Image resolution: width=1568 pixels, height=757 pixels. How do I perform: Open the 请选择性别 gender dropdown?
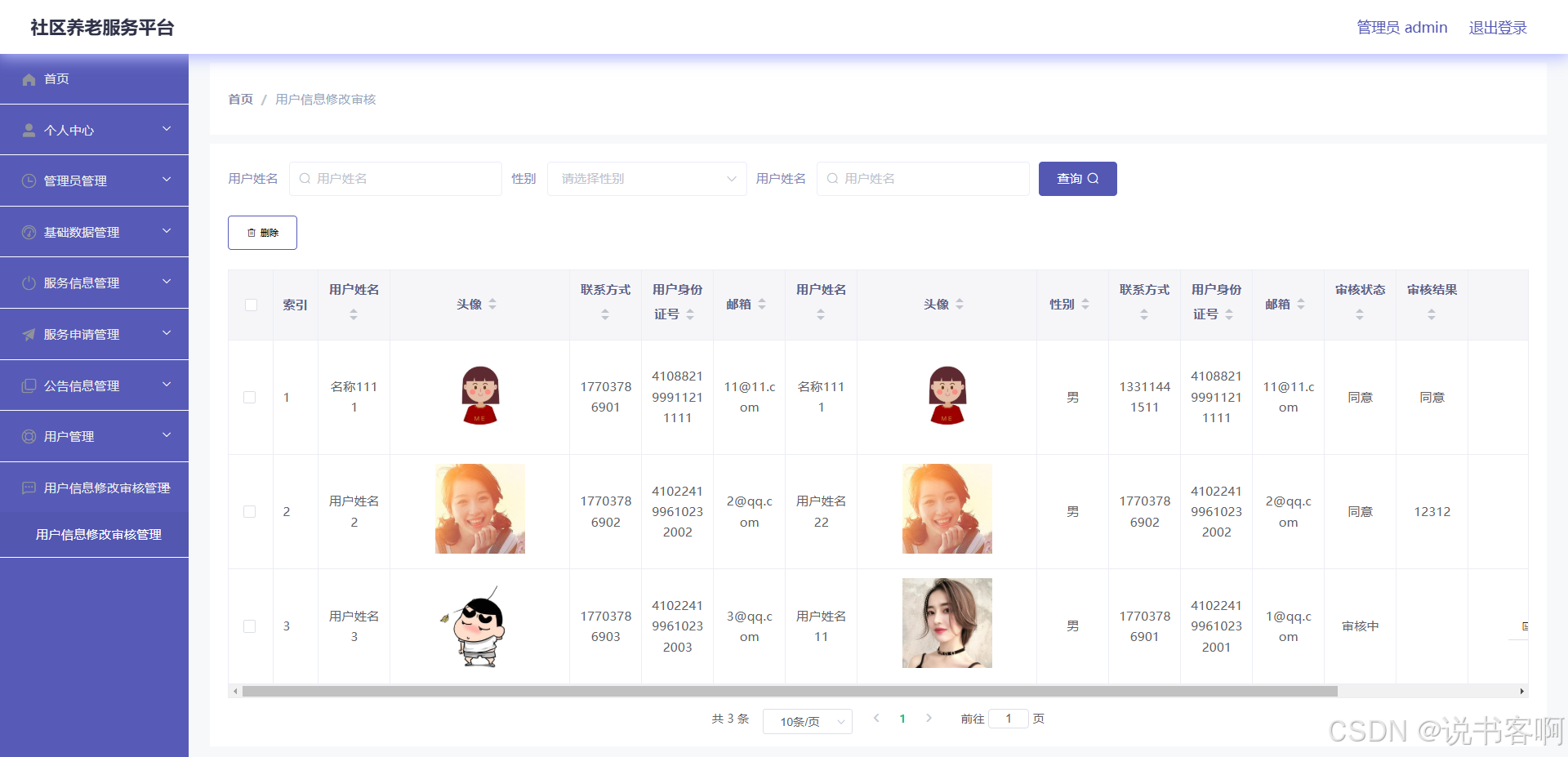click(x=646, y=178)
